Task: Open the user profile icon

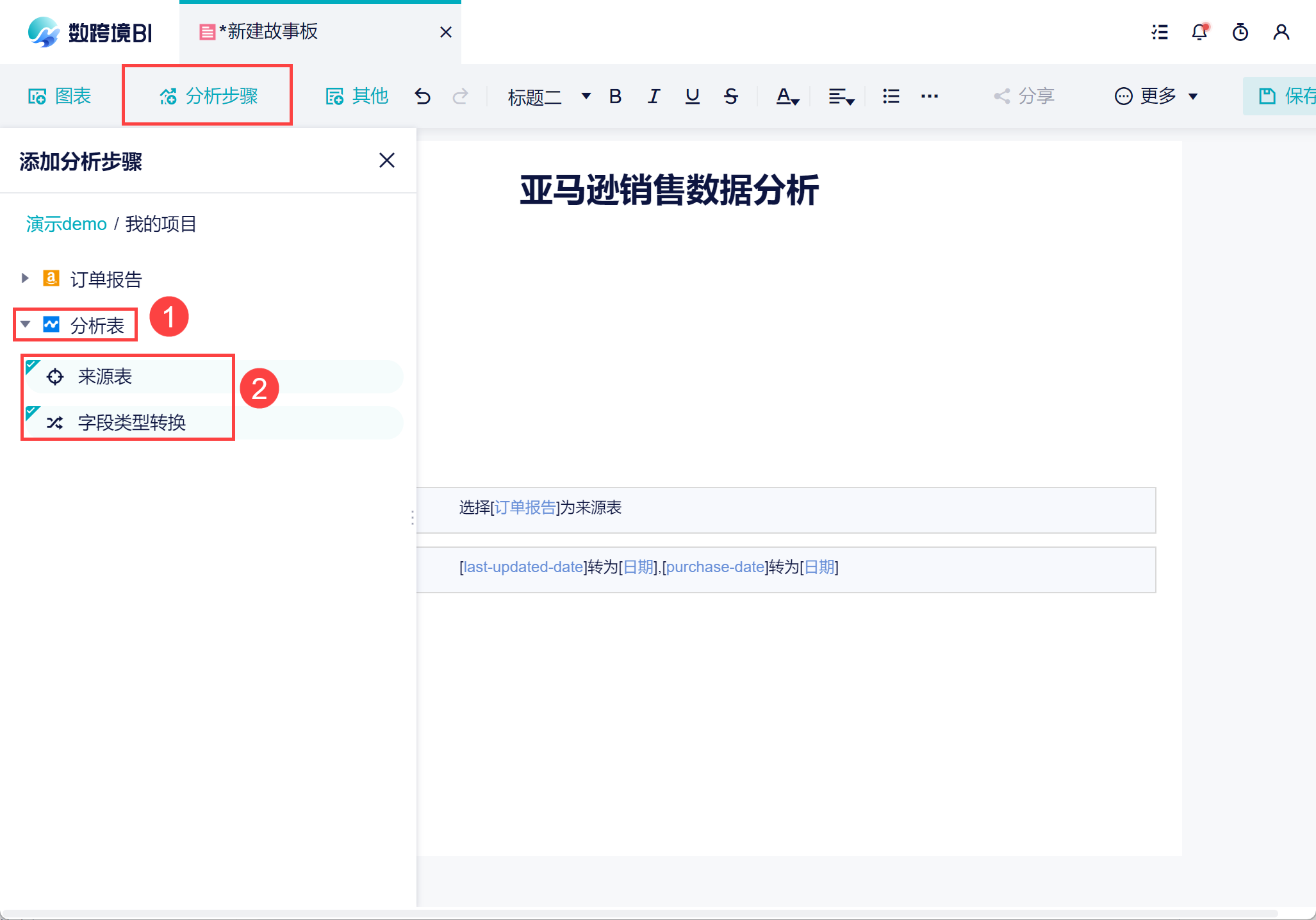Action: [x=1281, y=32]
